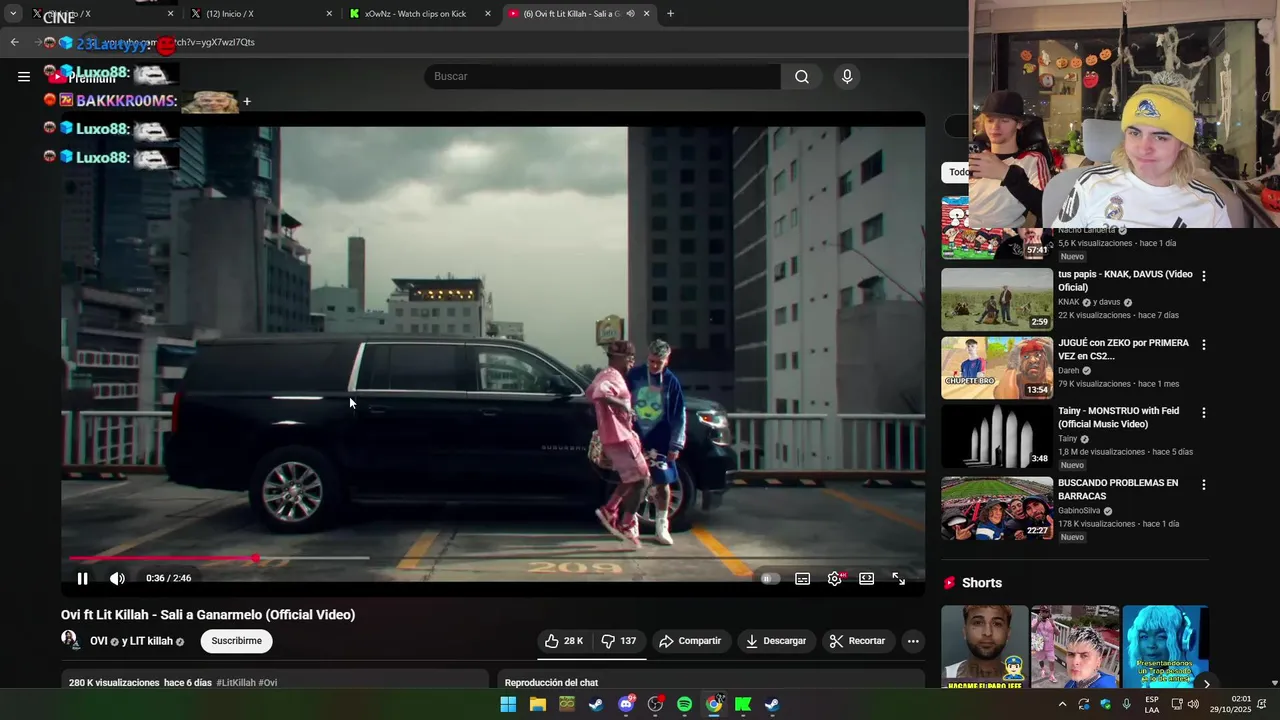Open the JUGUÉ con ZEKO CS2 video thumbnail
The height and width of the screenshot is (720, 1280).
pyautogui.click(x=997, y=368)
